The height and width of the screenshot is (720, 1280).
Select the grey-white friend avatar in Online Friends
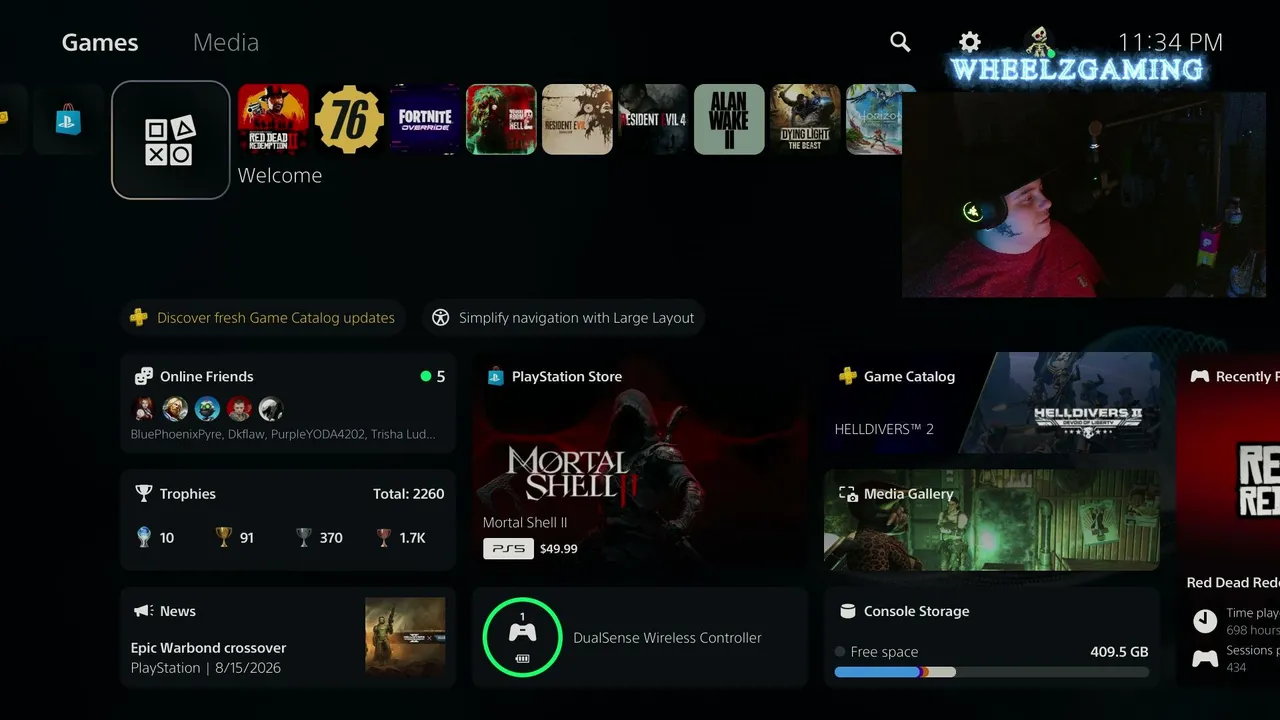[x=271, y=408]
